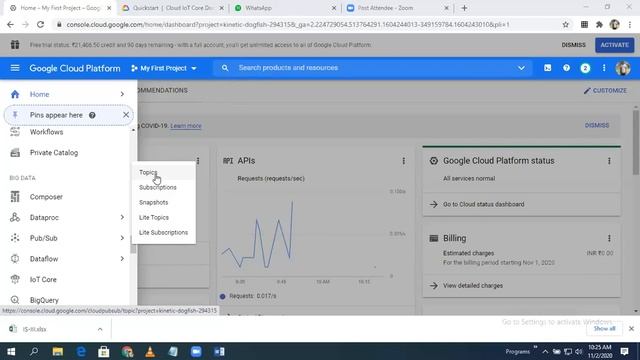Expand Pub/Sub submenu chevron
The image size is (640, 360).
click(x=122, y=238)
